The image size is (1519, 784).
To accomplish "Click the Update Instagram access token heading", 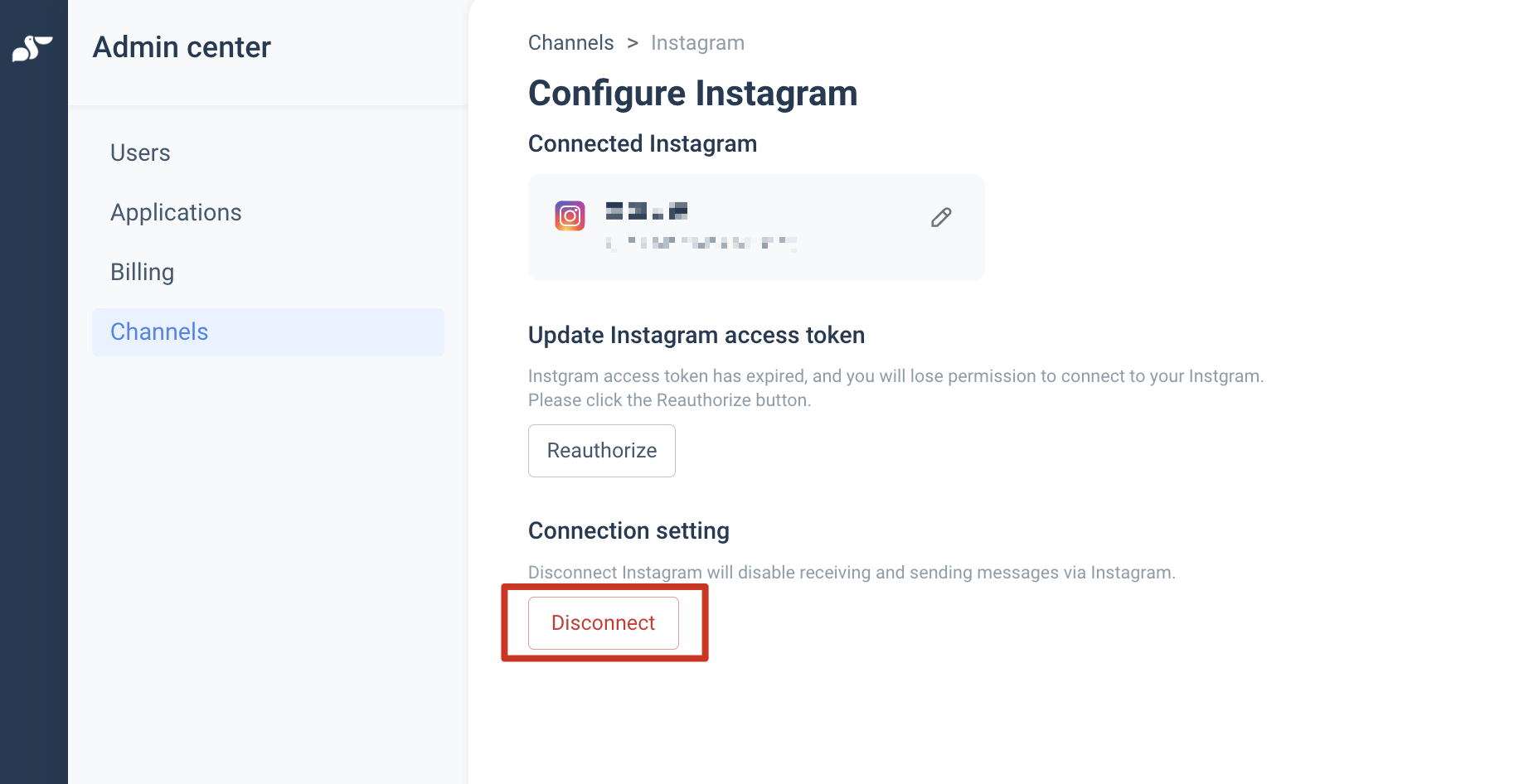I will [696, 335].
